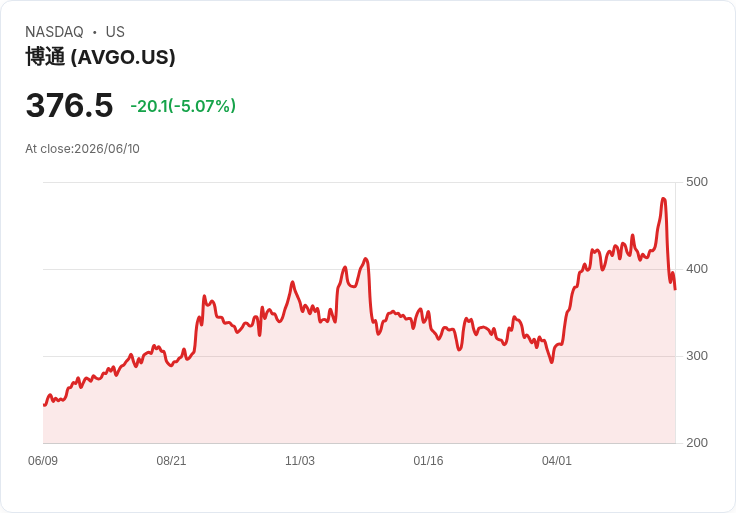Click the 11/03 date axis label
Viewport: 736px width, 513px height.
click(299, 461)
